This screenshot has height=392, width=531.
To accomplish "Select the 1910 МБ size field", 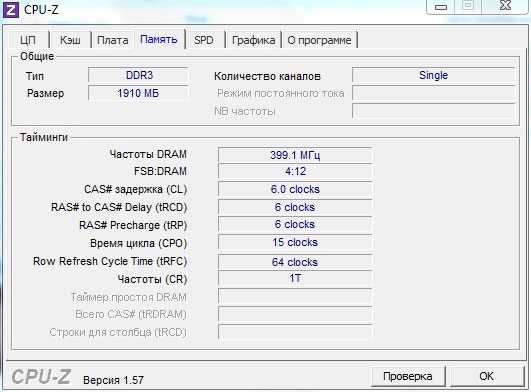I will [139, 93].
